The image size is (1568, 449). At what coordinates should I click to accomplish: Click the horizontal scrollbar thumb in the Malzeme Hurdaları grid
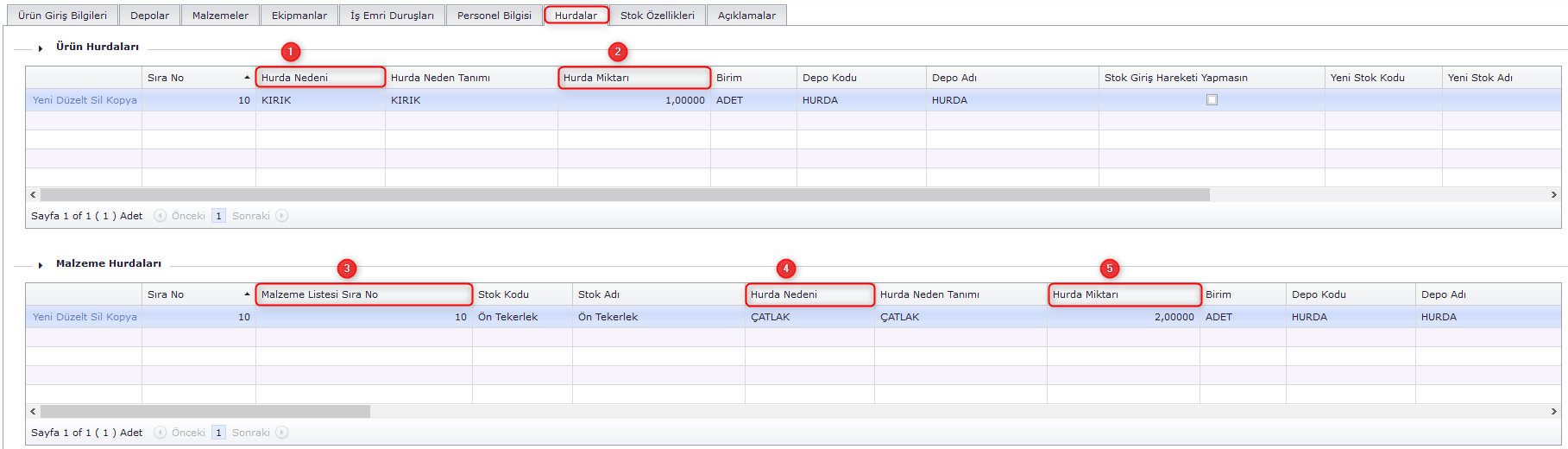[x=205, y=412]
